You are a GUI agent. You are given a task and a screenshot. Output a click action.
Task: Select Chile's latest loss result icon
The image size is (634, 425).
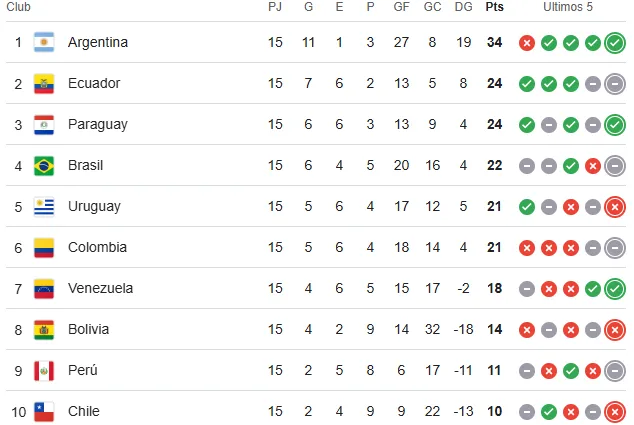pos(615,411)
